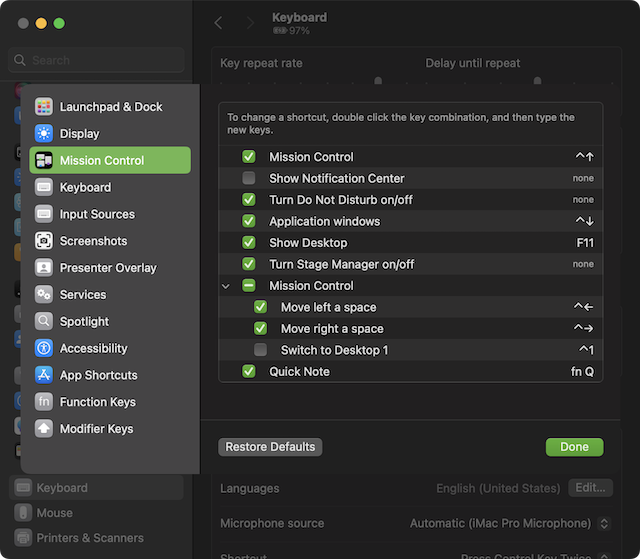Click the Accessibility category icon

click(x=44, y=349)
